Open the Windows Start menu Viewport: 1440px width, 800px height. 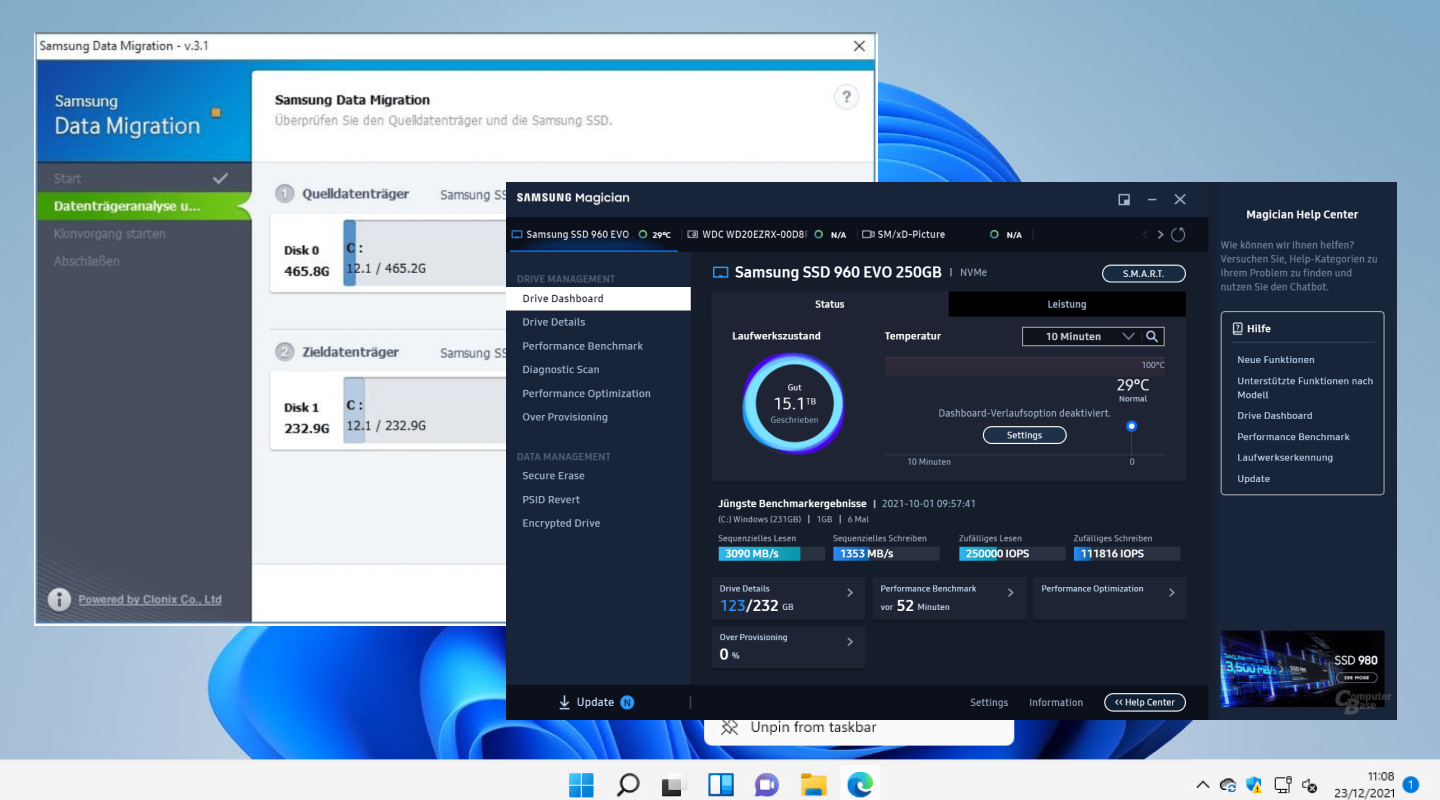581,785
